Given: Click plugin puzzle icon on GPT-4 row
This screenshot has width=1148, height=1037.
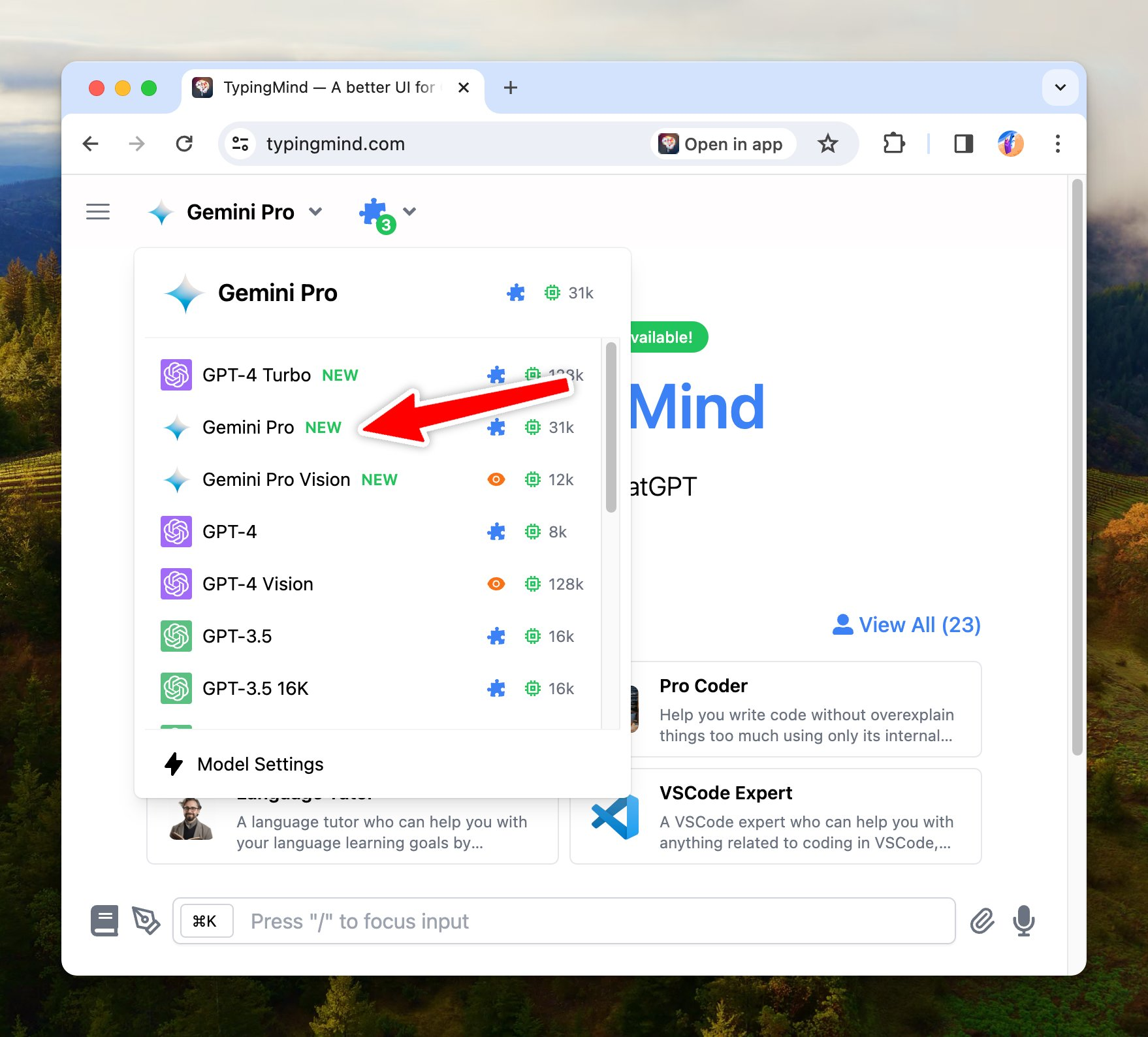Looking at the screenshot, I should click(496, 532).
